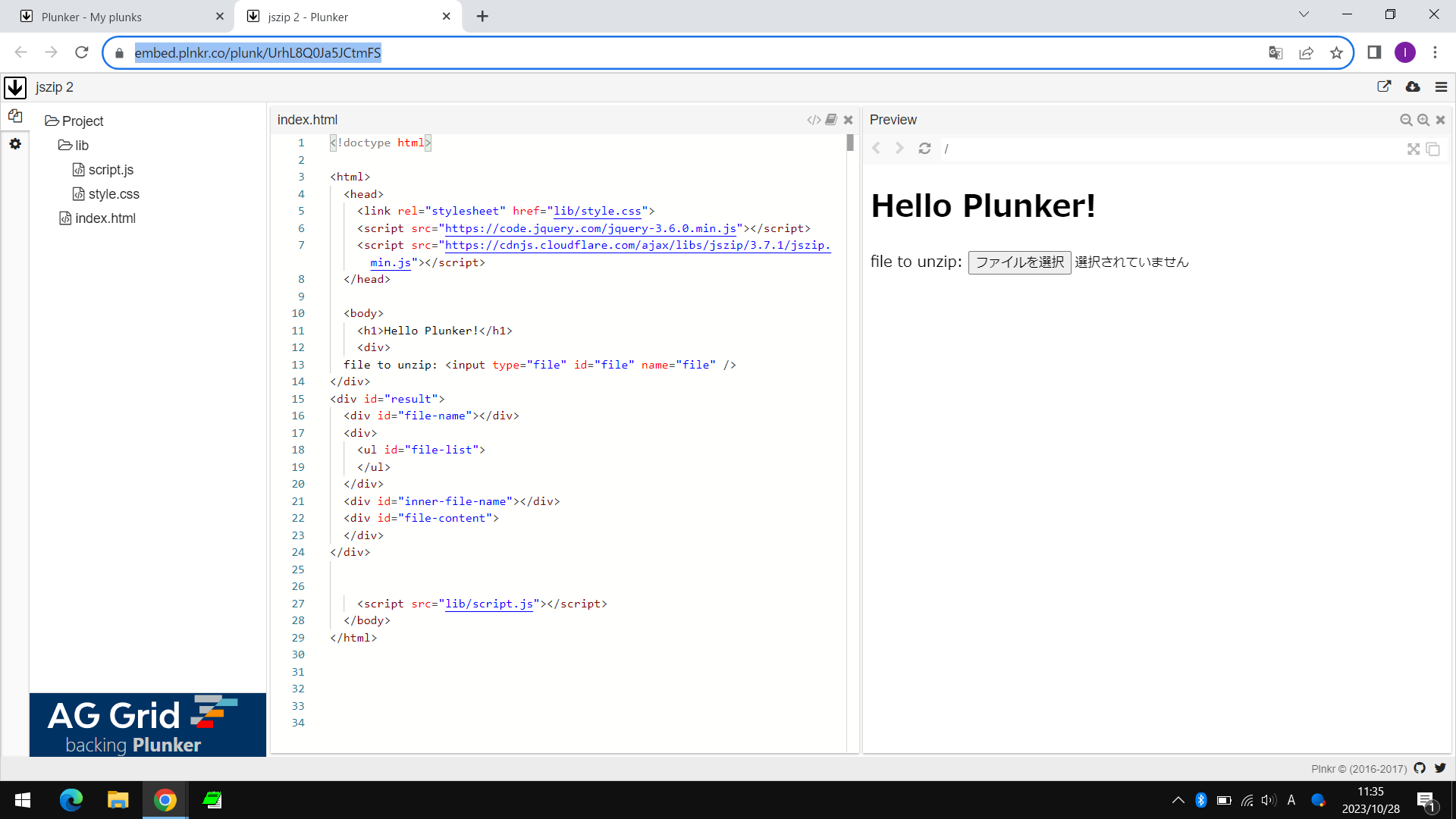The width and height of the screenshot is (1456, 819).
Task: Click the GitHub icon in footer
Action: pyautogui.click(x=1420, y=768)
